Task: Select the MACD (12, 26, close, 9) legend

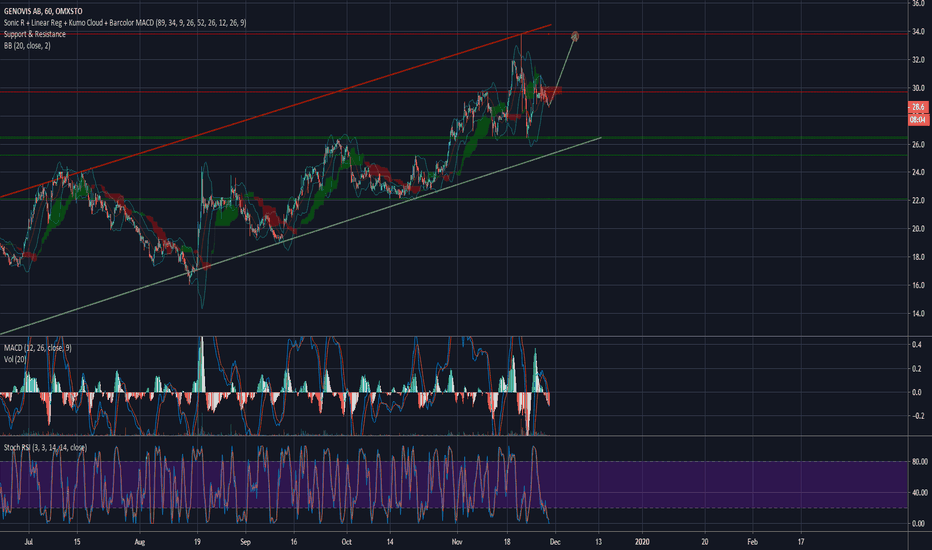Action: click(x=37, y=347)
